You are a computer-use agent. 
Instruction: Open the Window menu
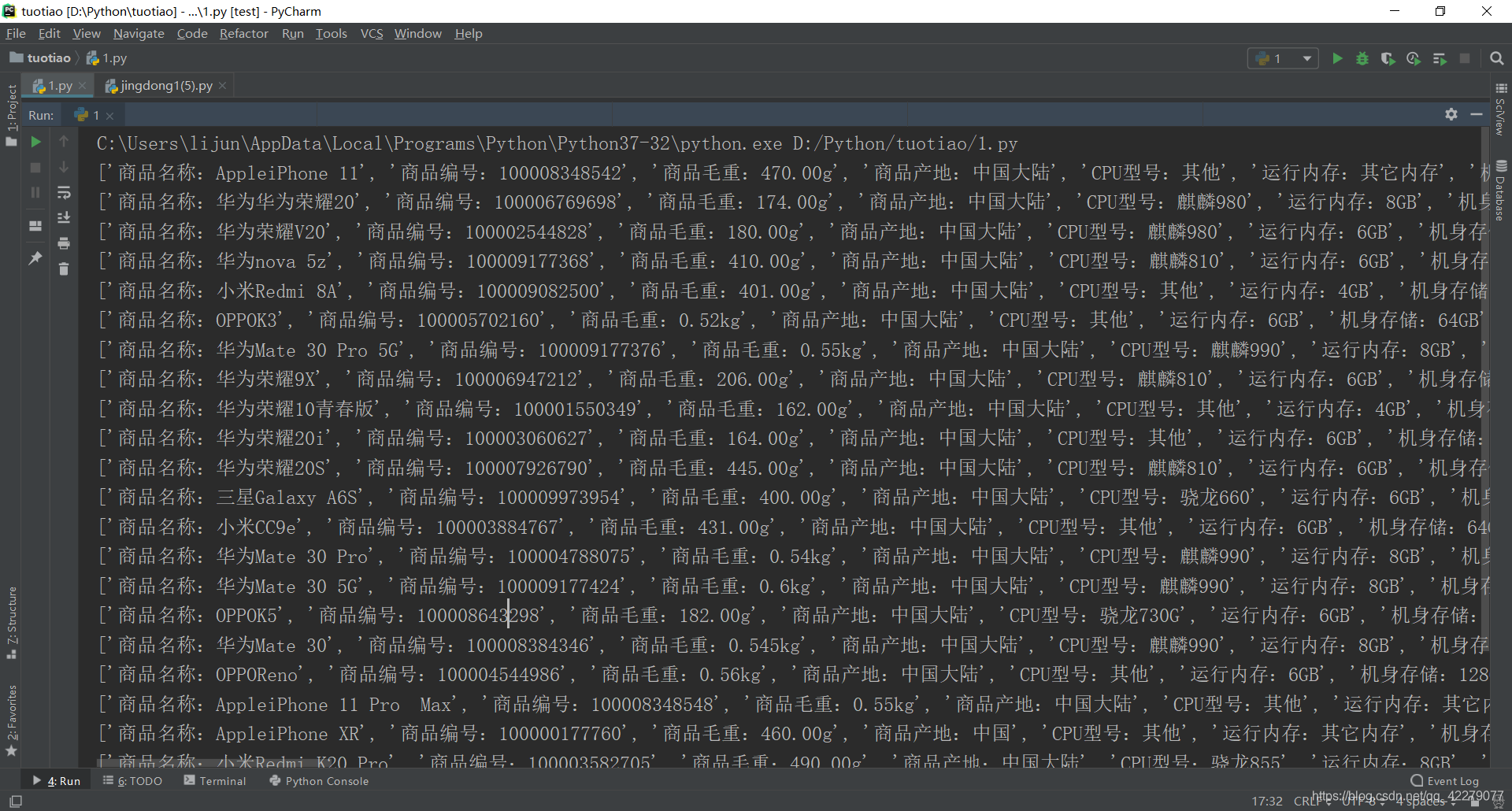pyautogui.click(x=418, y=33)
